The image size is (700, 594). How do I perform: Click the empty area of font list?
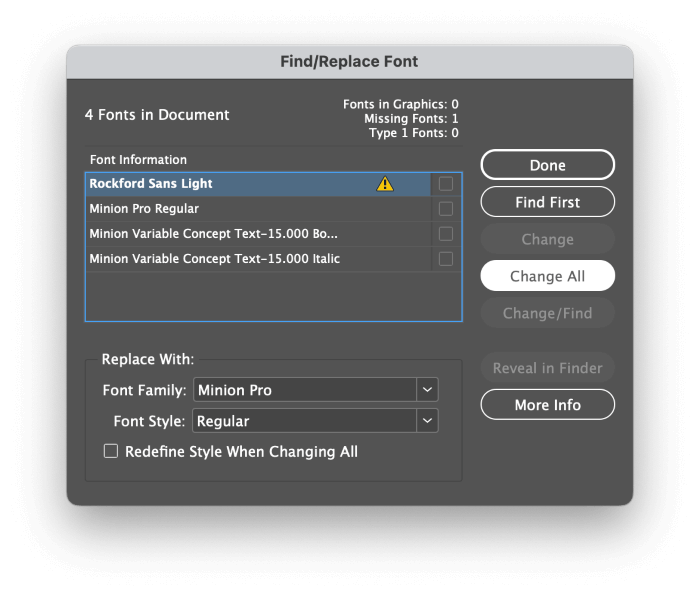pos(273,296)
